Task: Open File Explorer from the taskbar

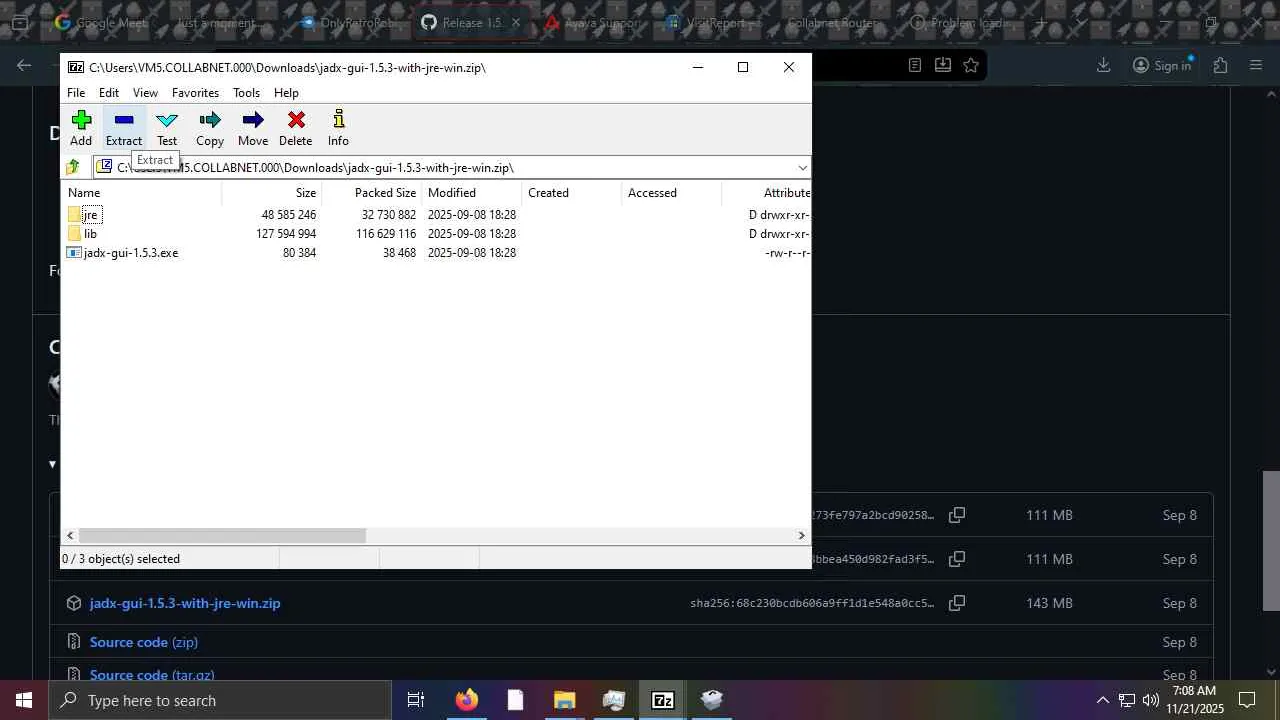Action: pos(564,700)
